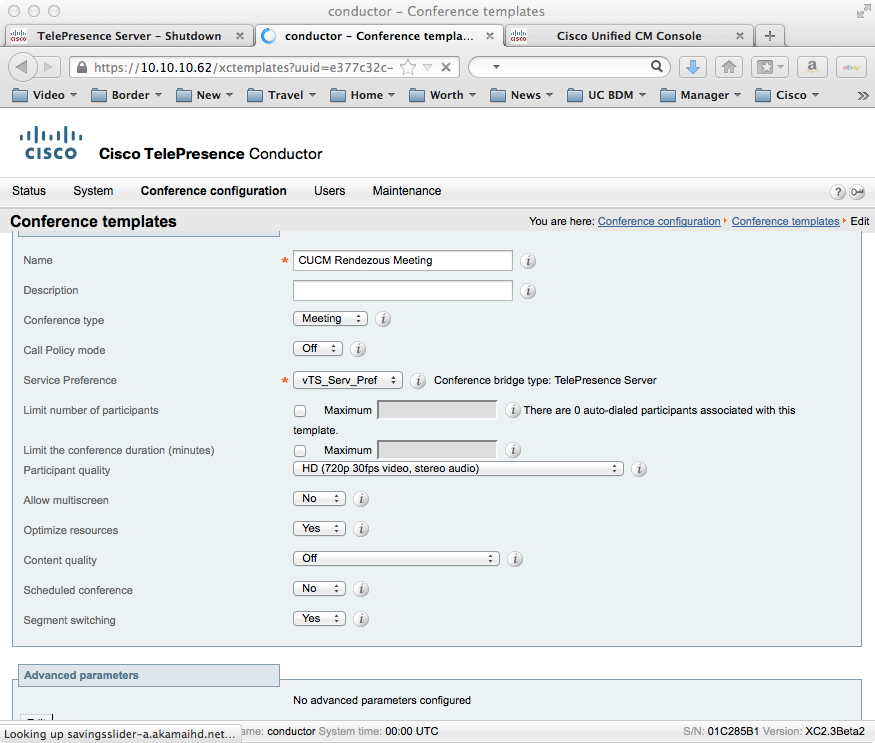Open the Content quality dropdown

point(396,558)
